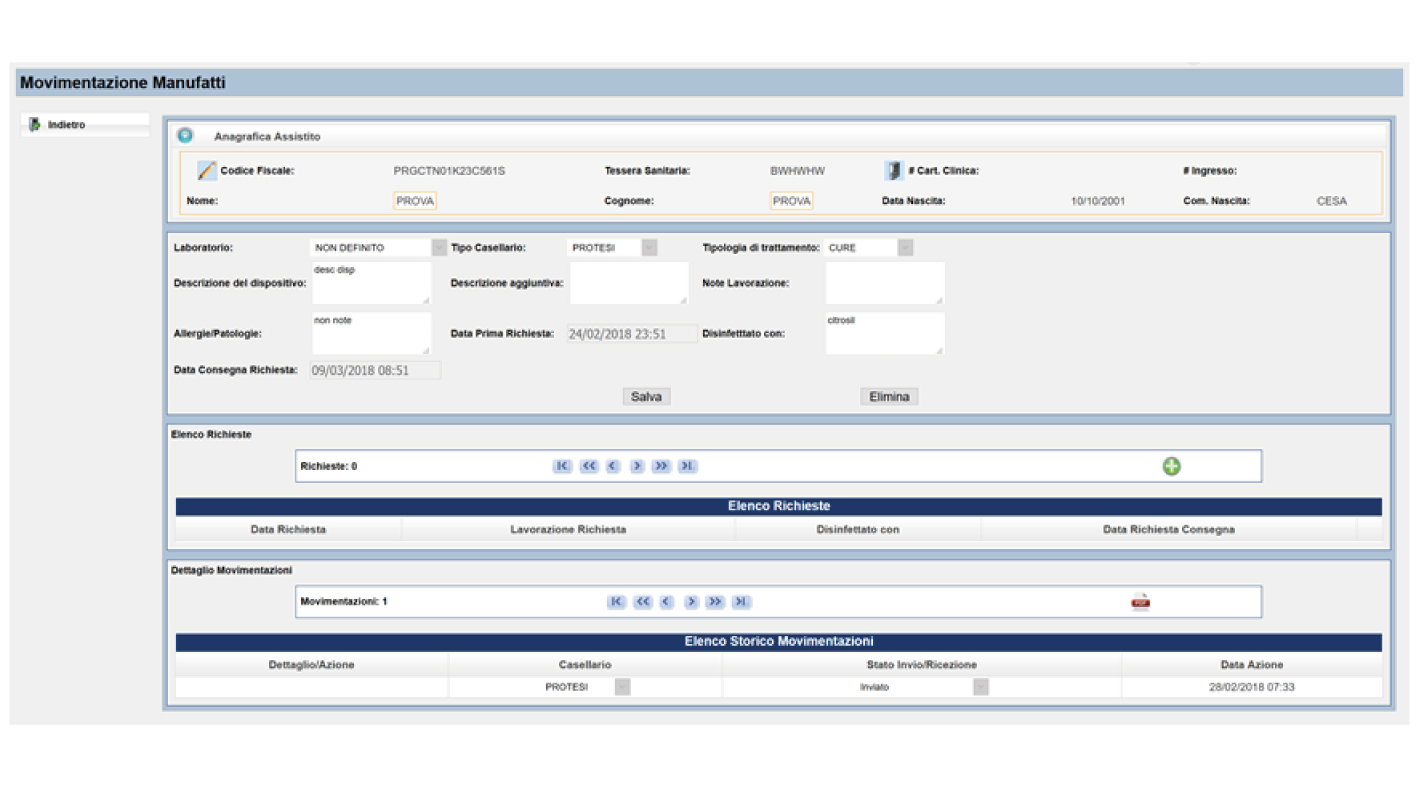Jump back several pages in Richieste

point(589,466)
